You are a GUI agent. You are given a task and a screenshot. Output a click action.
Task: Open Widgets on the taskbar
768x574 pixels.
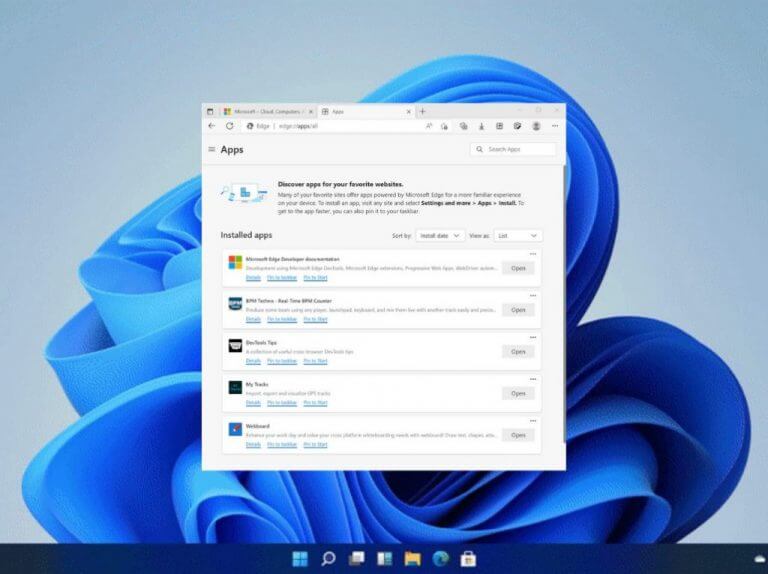point(384,559)
